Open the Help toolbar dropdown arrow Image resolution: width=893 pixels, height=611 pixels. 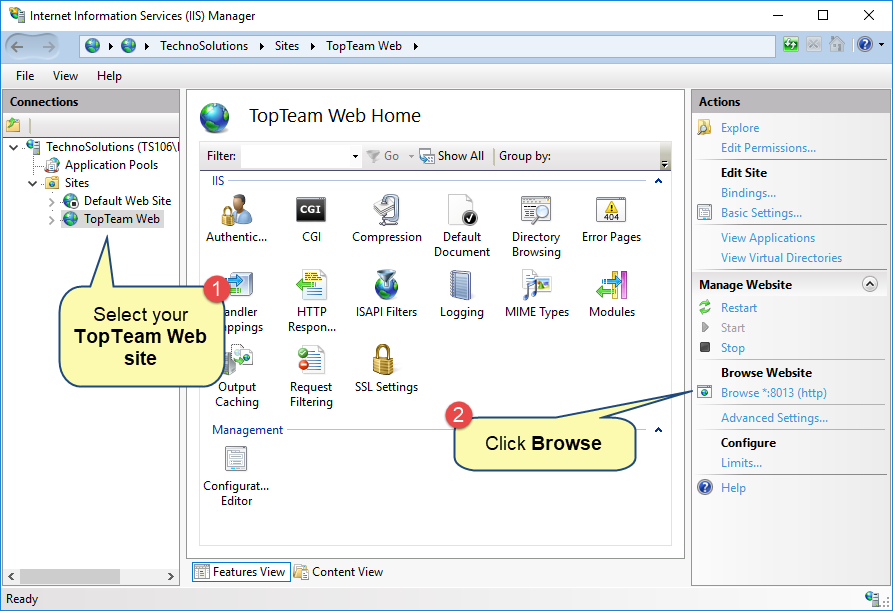[881, 44]
